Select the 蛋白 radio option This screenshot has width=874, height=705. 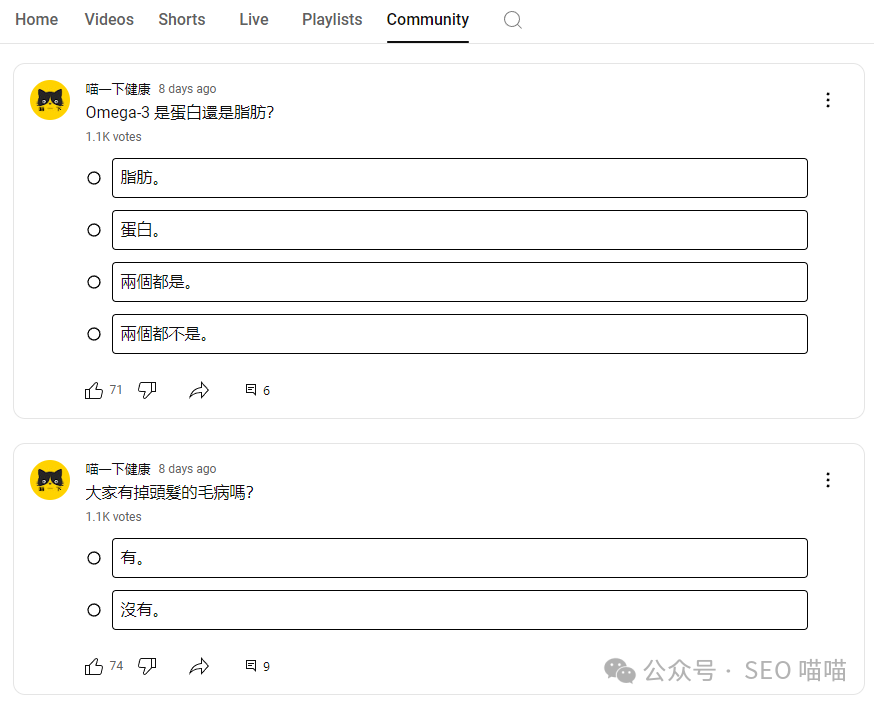[94, 230]
